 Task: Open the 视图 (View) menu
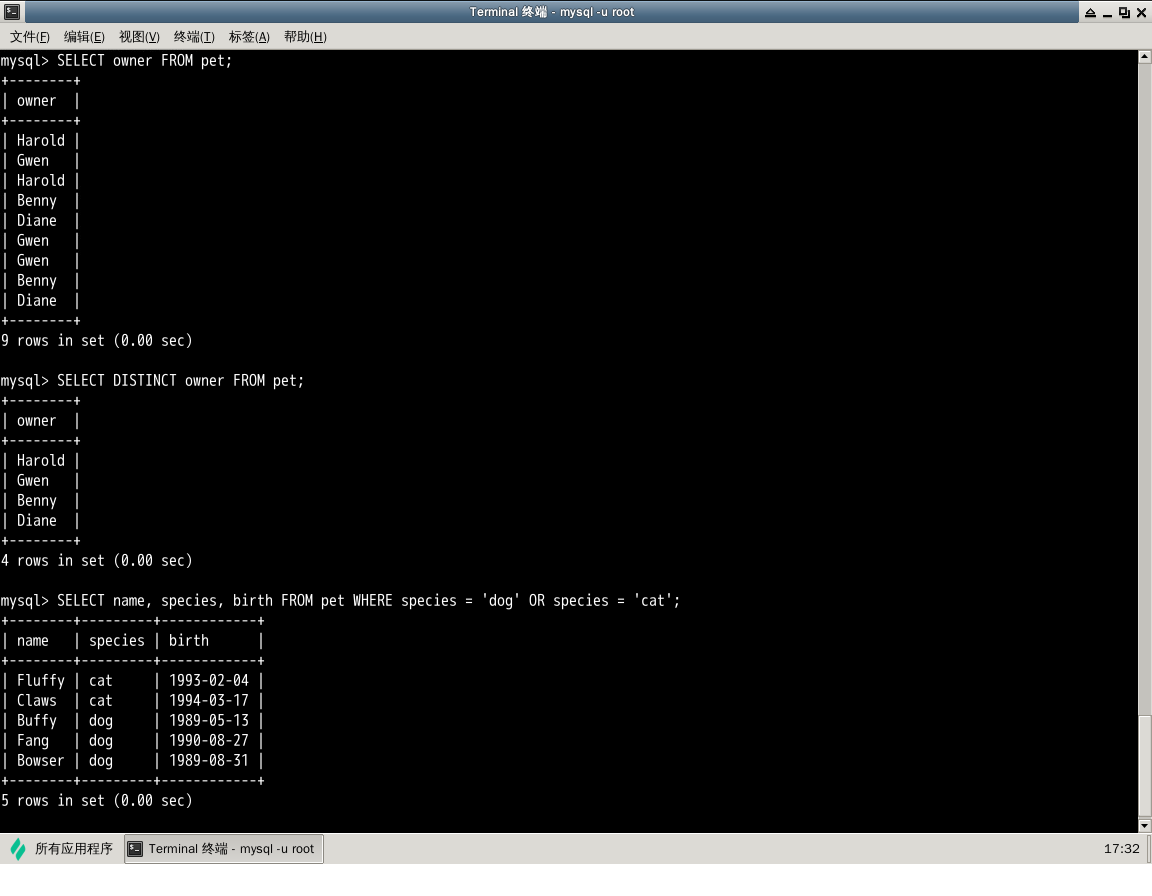click(139, 37)
